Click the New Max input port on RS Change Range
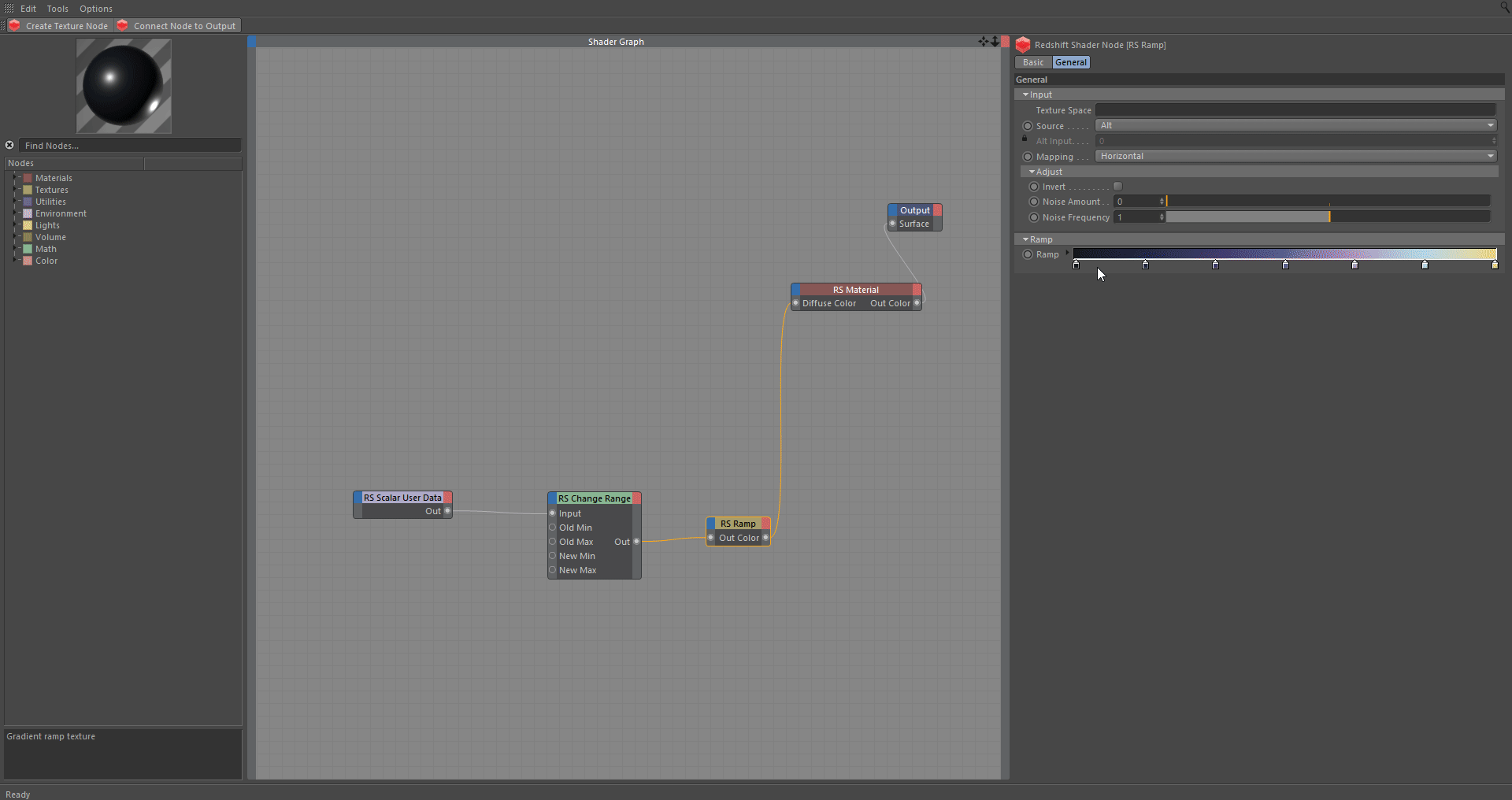This screenshot has width=1512, height=800. click(553, 570)
